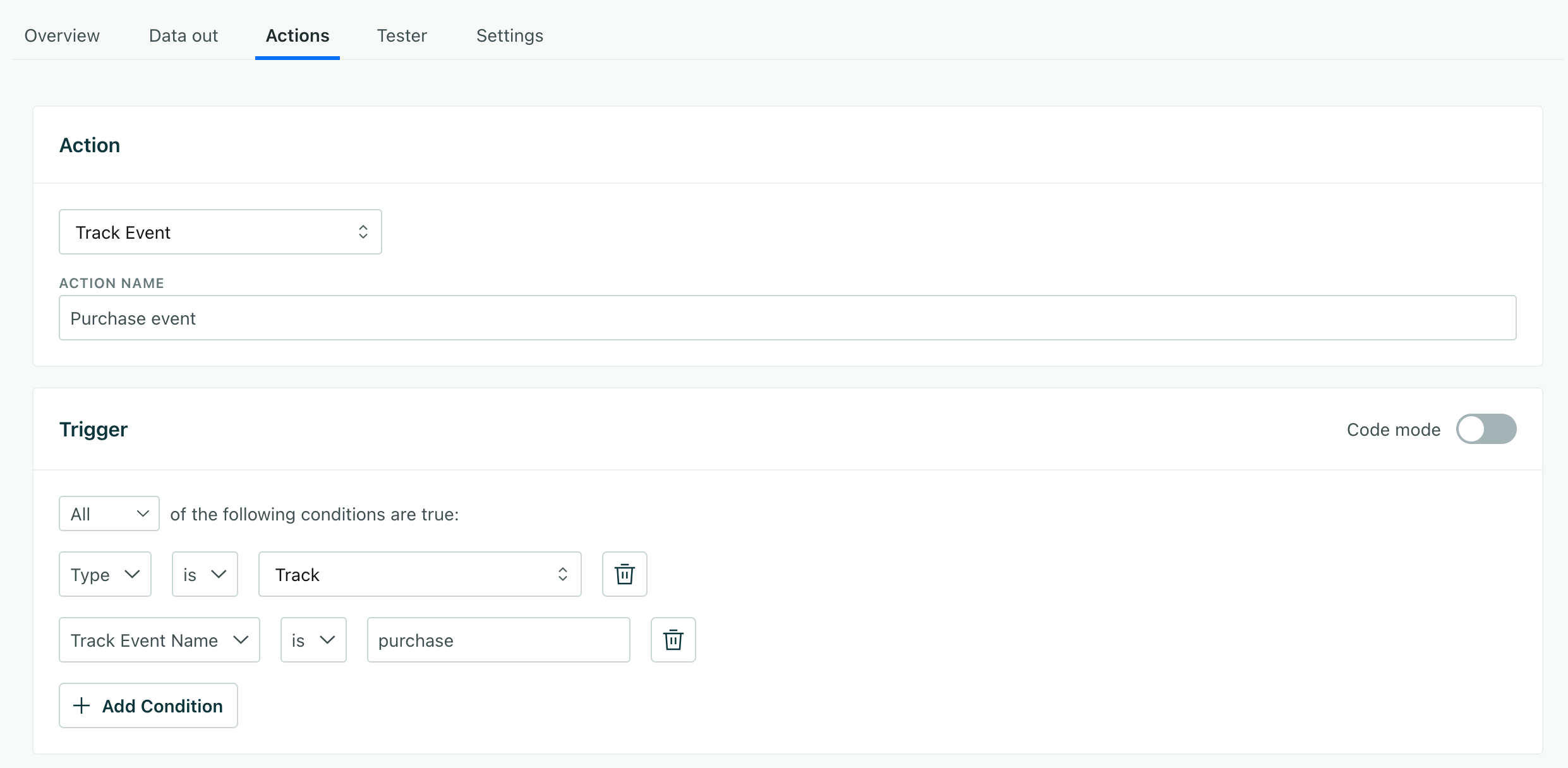This screenshot has width=1568, height=768.
Task: Select the Actions tab
Action: pos(297,36)
